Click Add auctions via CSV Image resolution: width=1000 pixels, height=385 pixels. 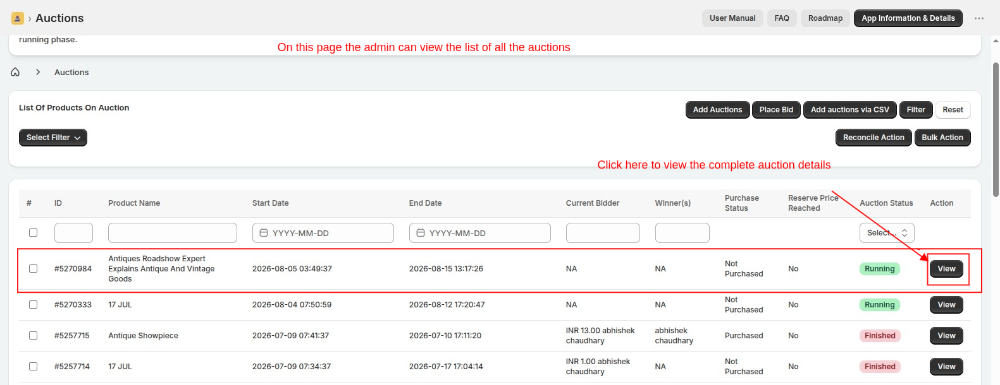click(849, 110)
